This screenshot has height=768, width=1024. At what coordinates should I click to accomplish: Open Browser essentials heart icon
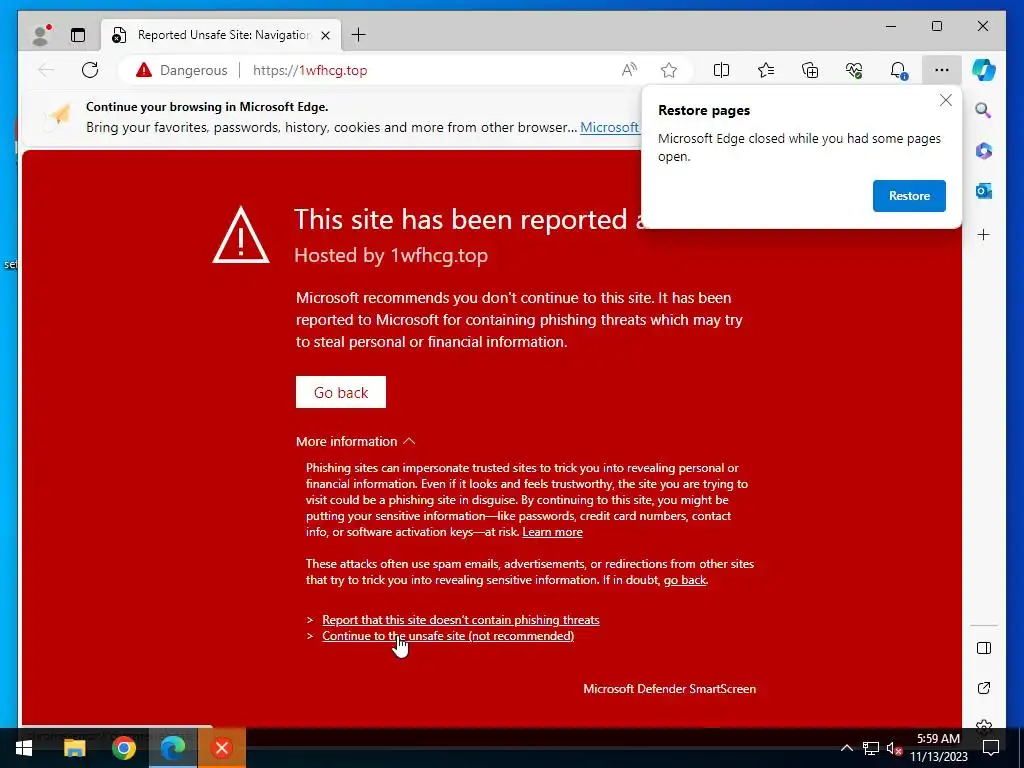pyautogui.click(x=854, y=70)
